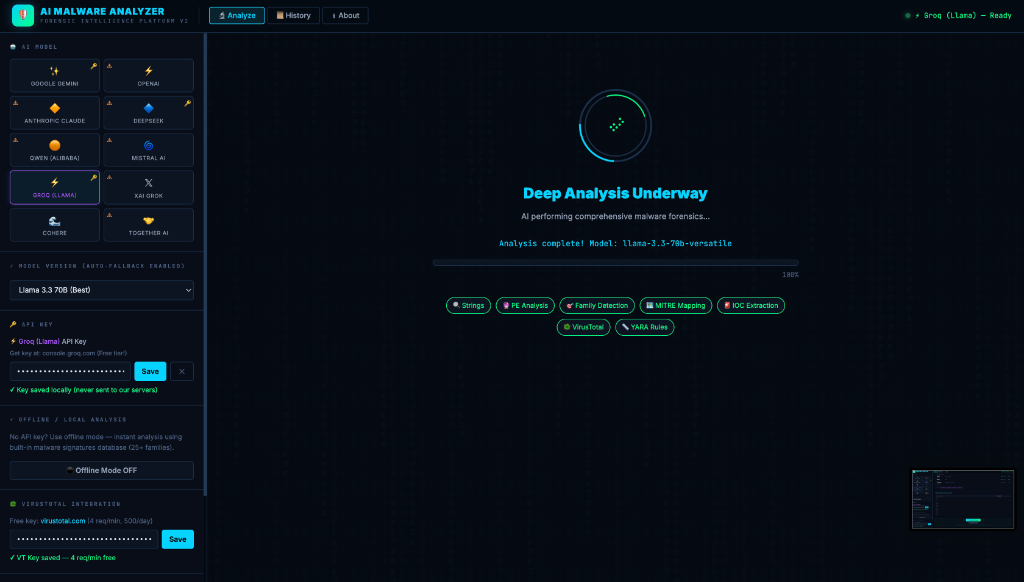Image resolution: width=1024 pixels, height=582 pixels.
Task: Click the Family Detection chip
Action: coord(597,305)
